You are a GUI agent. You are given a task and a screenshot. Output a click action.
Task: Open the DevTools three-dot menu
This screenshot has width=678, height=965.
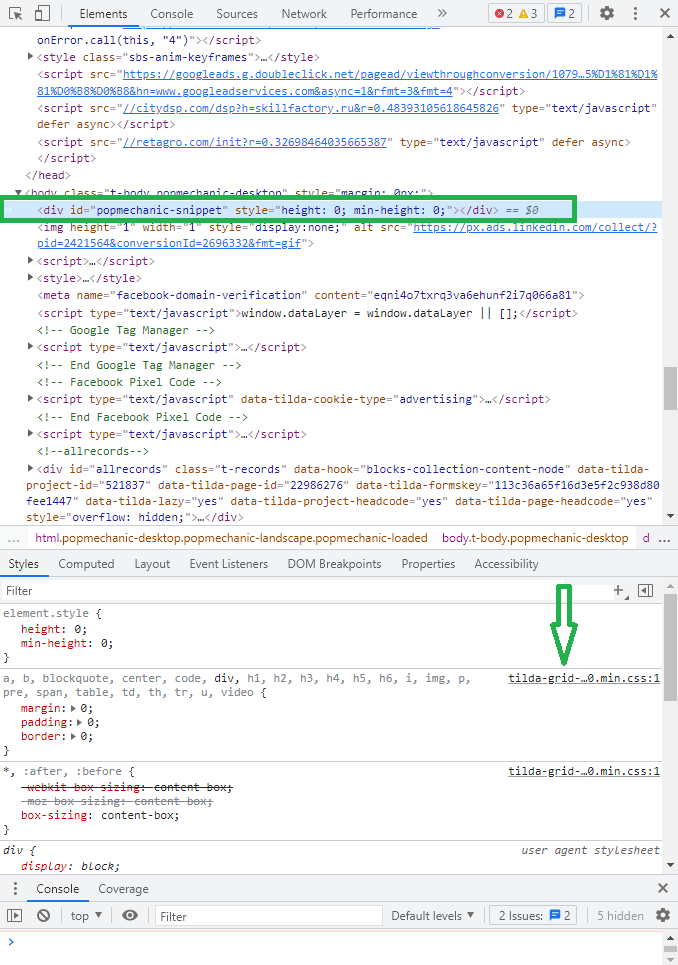pyautogui.click(x=636, y=13)
